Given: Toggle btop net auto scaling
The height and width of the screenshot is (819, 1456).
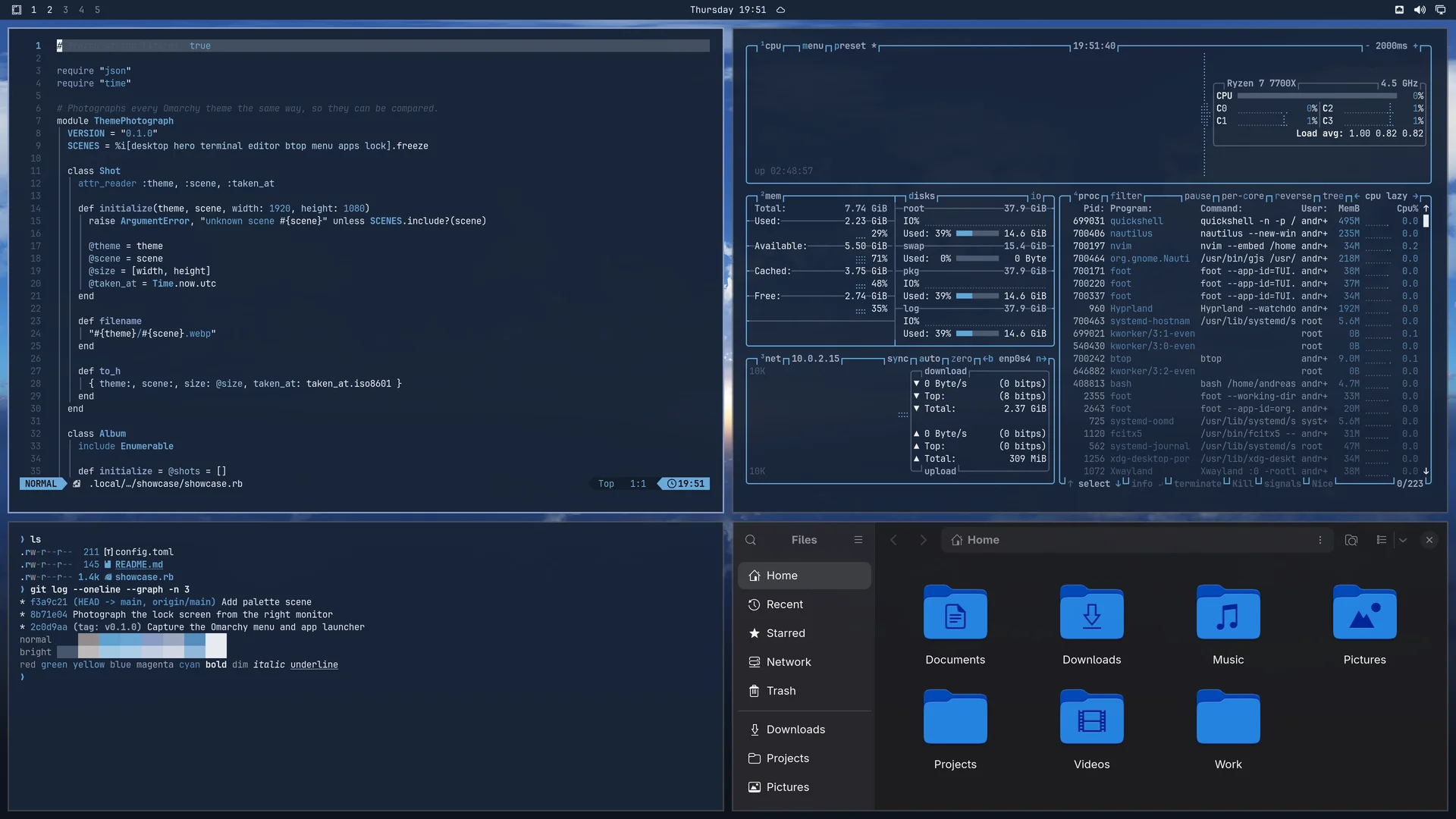Looking at the screenshot, I should [930, 359].
